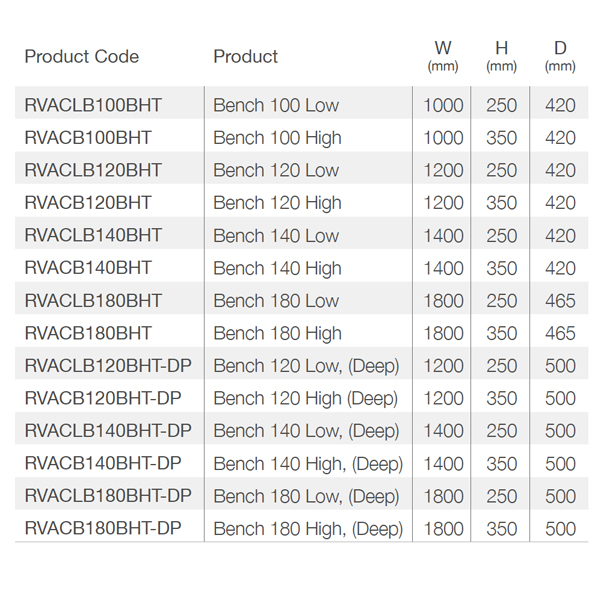Click product code RVACLB140BHT-DP
This screenshot has width=600, height=600.
pyautogui.click(x=108, y=431)
